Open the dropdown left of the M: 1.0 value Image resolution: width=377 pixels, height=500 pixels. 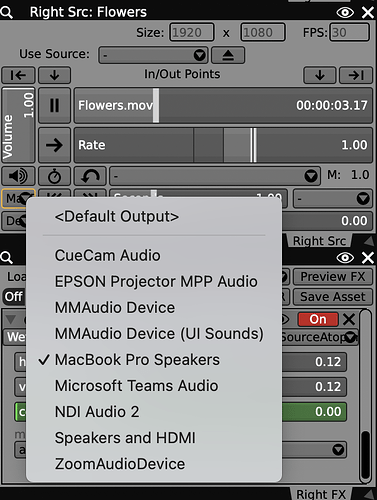(215, 176)
